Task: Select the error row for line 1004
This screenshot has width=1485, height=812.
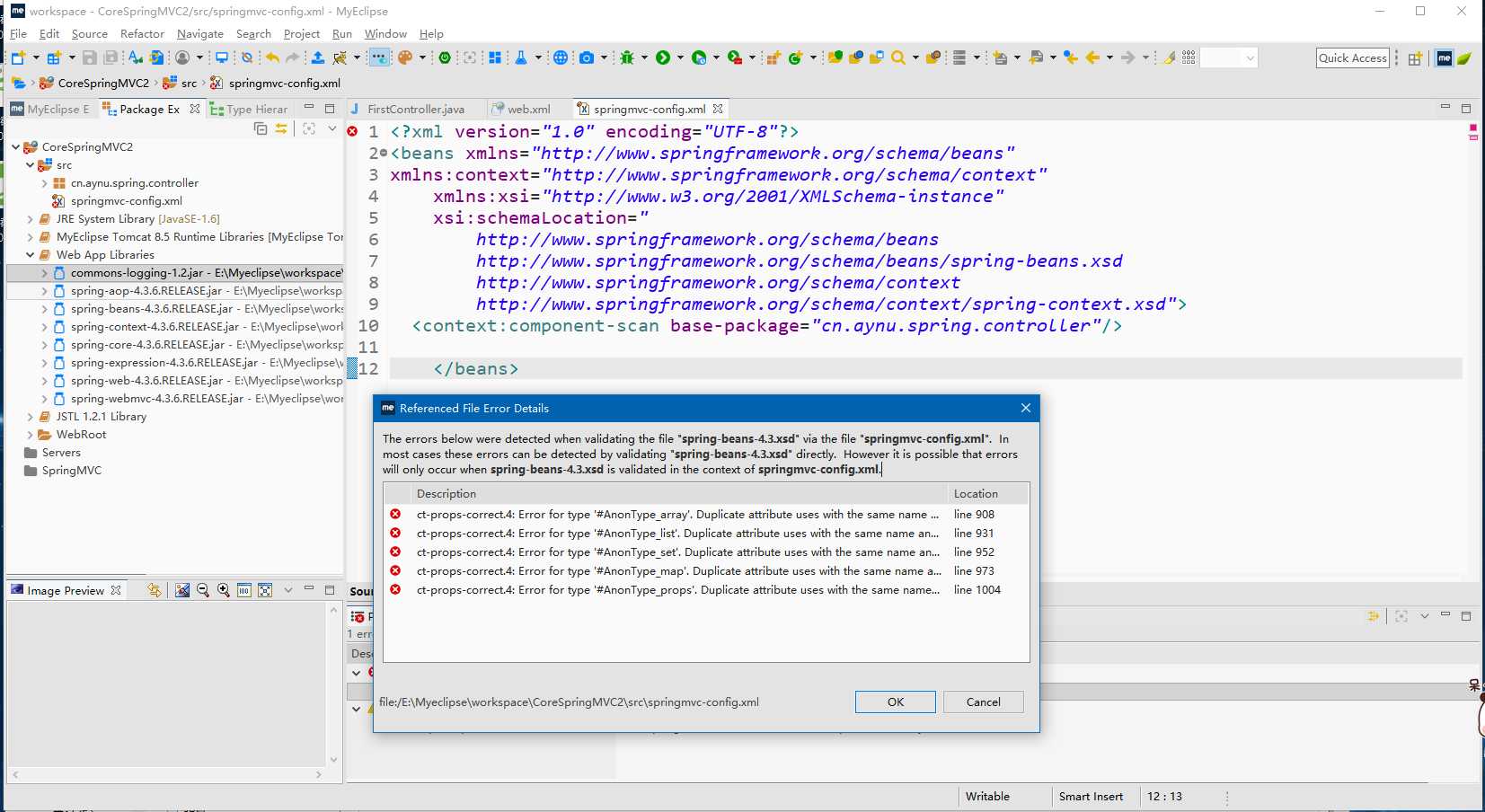Action: point(706,589)
